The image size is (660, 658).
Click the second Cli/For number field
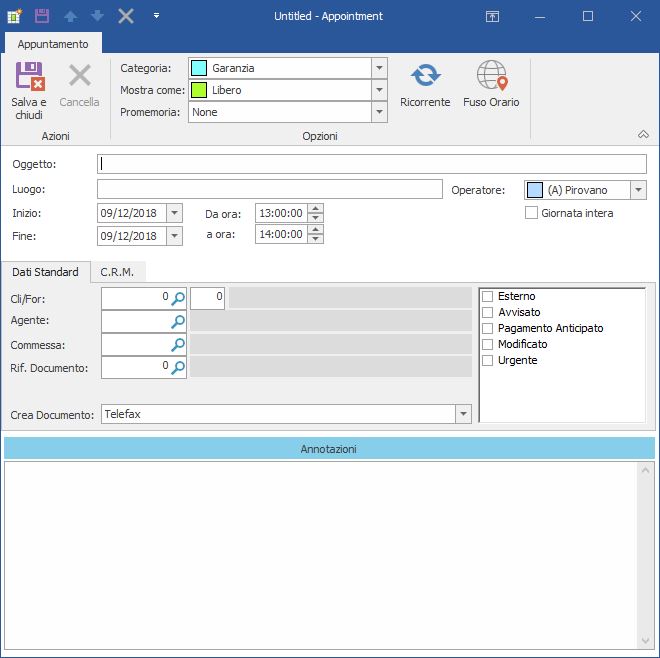(x=208, y=298)
